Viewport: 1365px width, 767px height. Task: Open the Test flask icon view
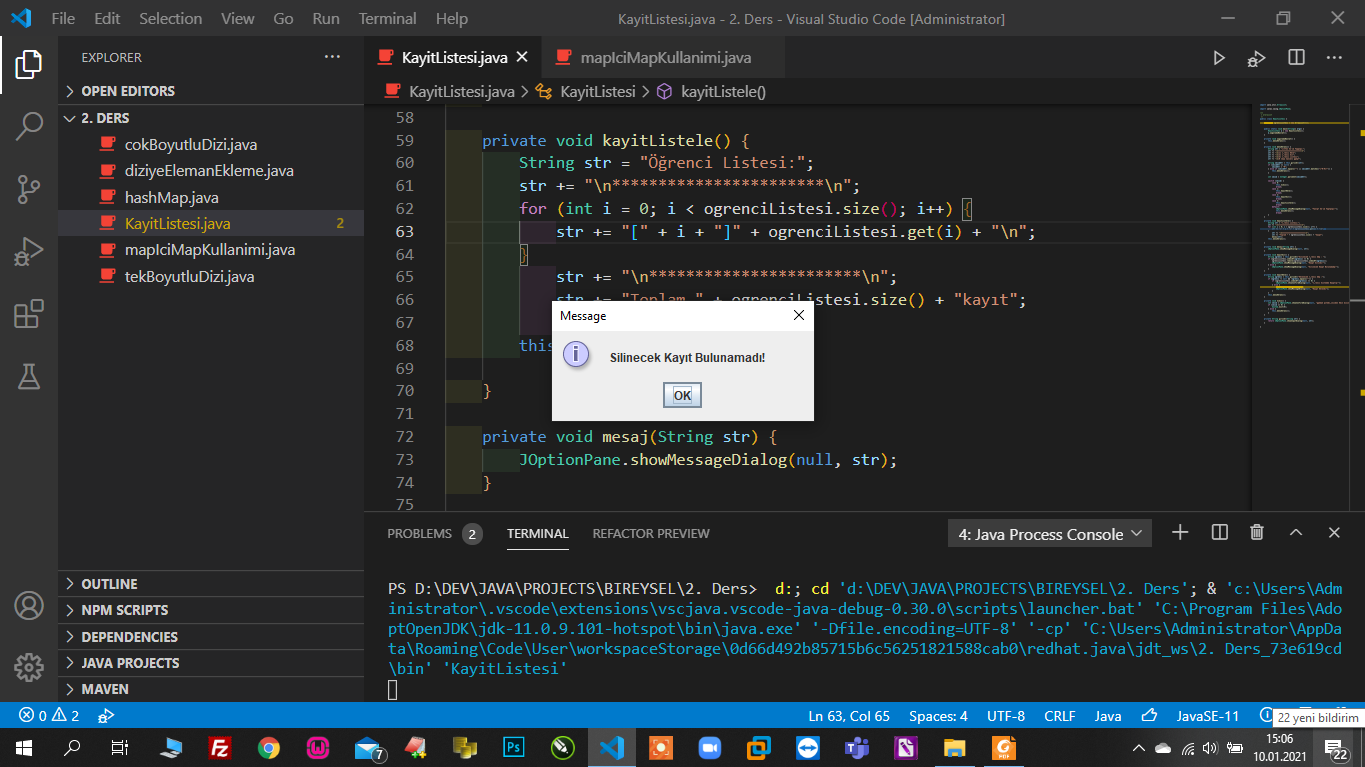29,377
